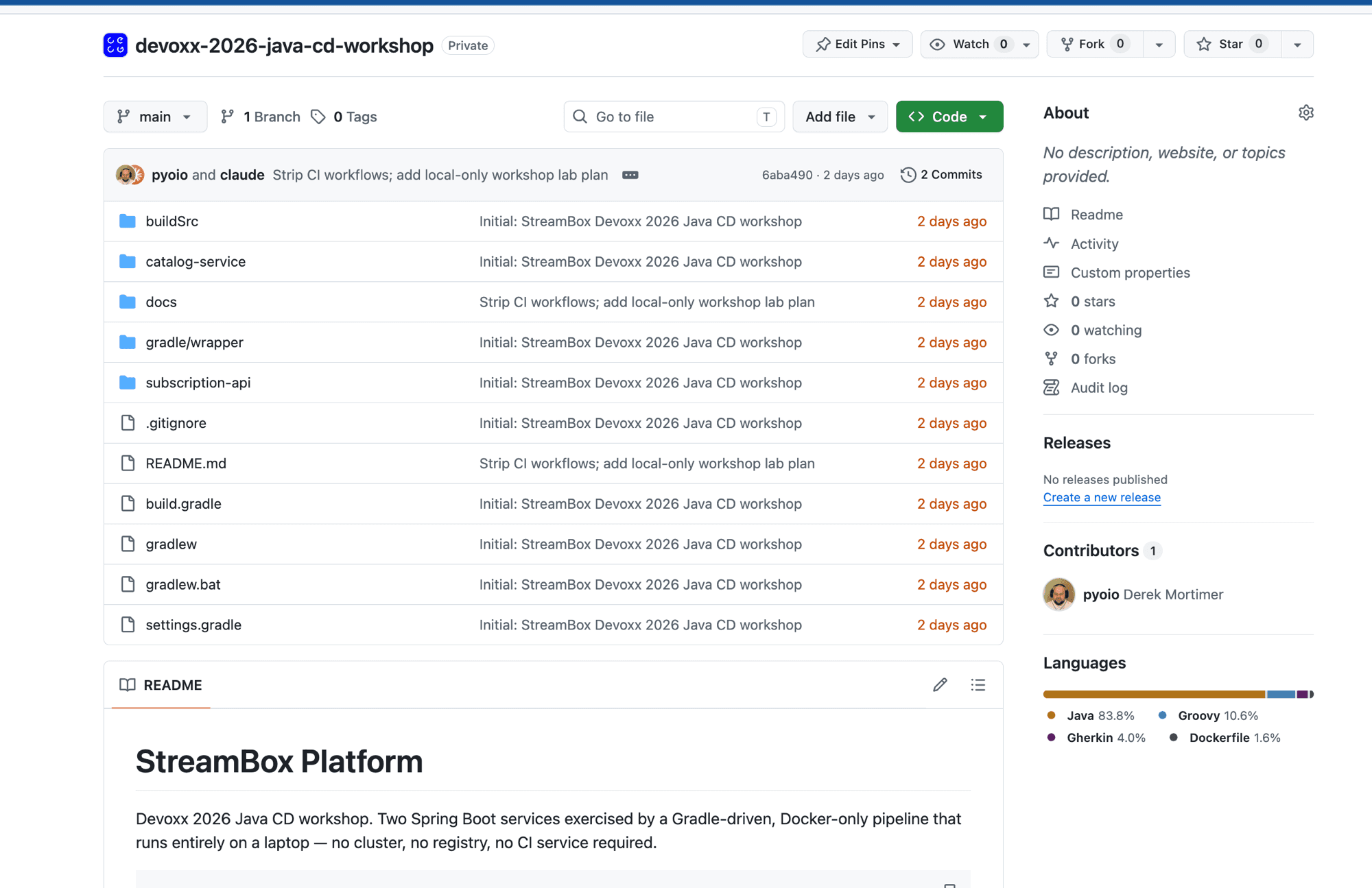Click the repository owner avatar icon
The width and height of the screenshot is (1372, 888).
115,45
